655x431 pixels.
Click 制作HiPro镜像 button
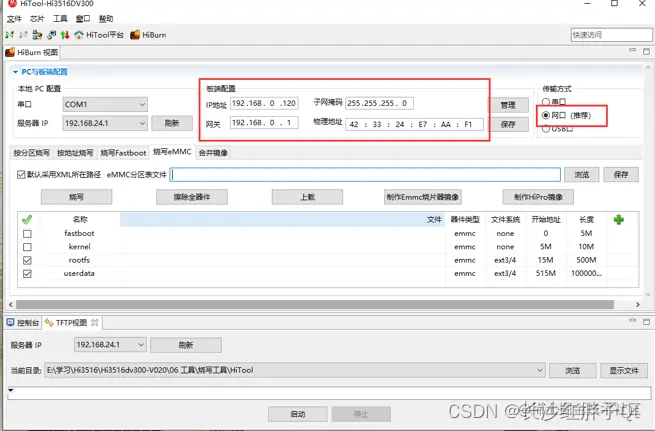pos(538,197)
